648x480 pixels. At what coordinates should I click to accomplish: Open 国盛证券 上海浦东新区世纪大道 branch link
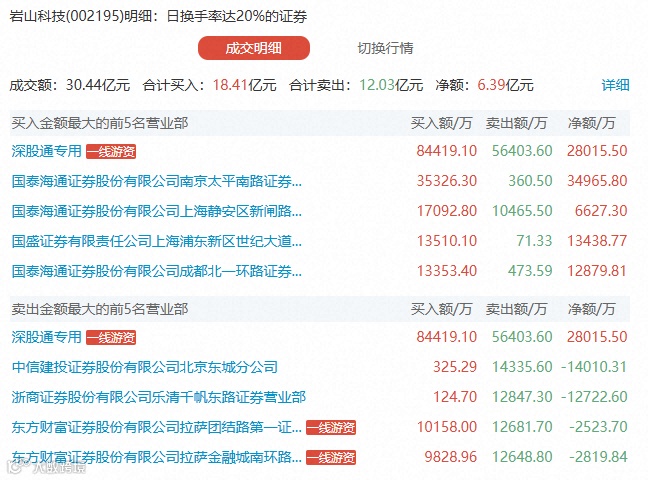click(157, 241)
